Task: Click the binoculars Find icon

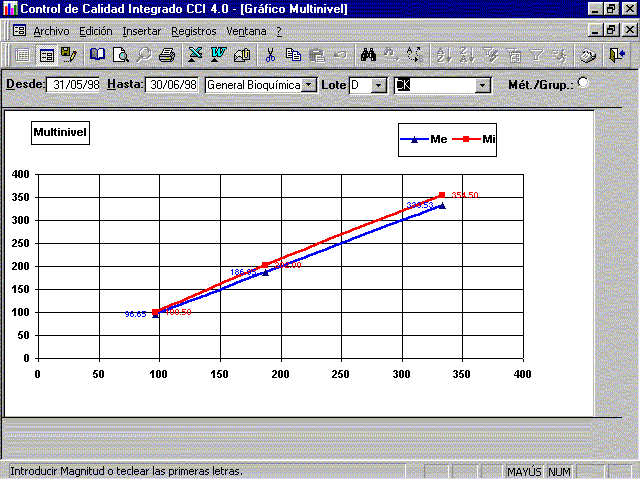Action: [x=368, y=55]
